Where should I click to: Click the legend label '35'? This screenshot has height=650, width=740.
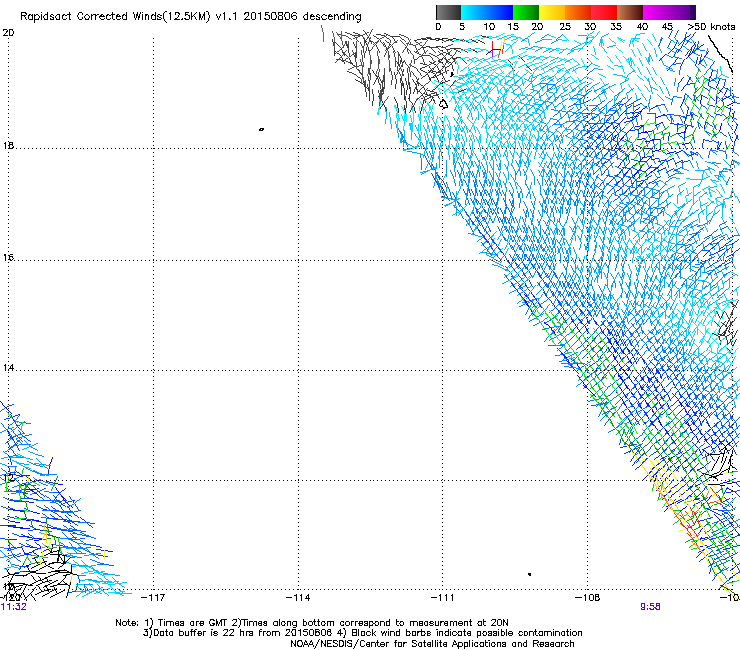click(616, 27)
